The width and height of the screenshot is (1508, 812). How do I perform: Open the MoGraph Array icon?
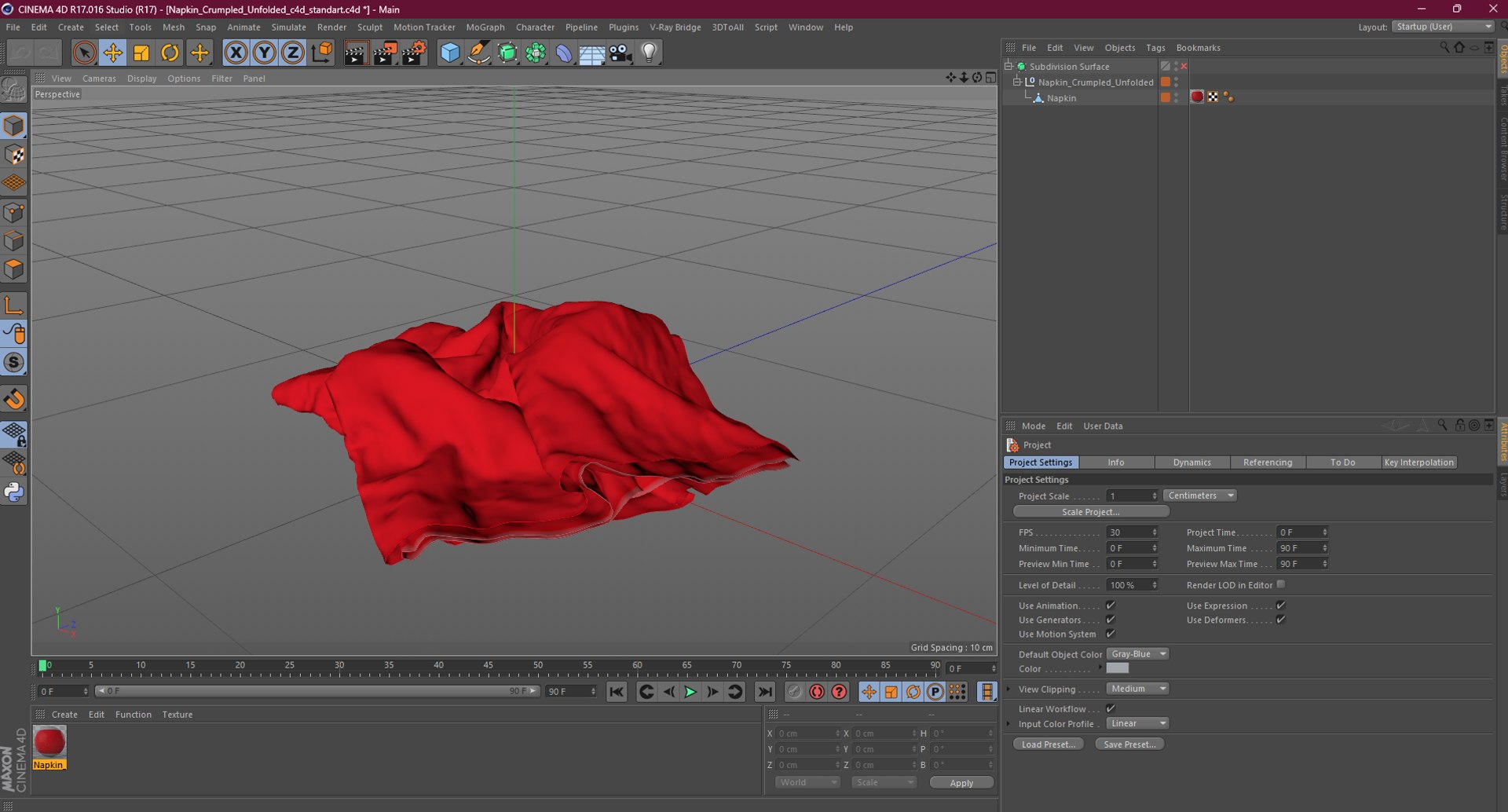click(536, 53)
